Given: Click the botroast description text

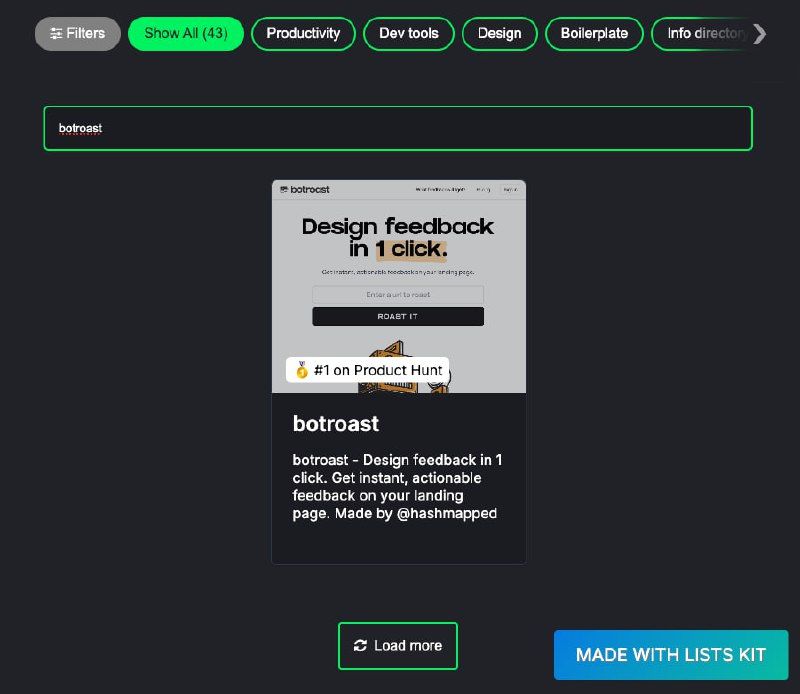Looking at the screenshot, I should click(397, 486).
